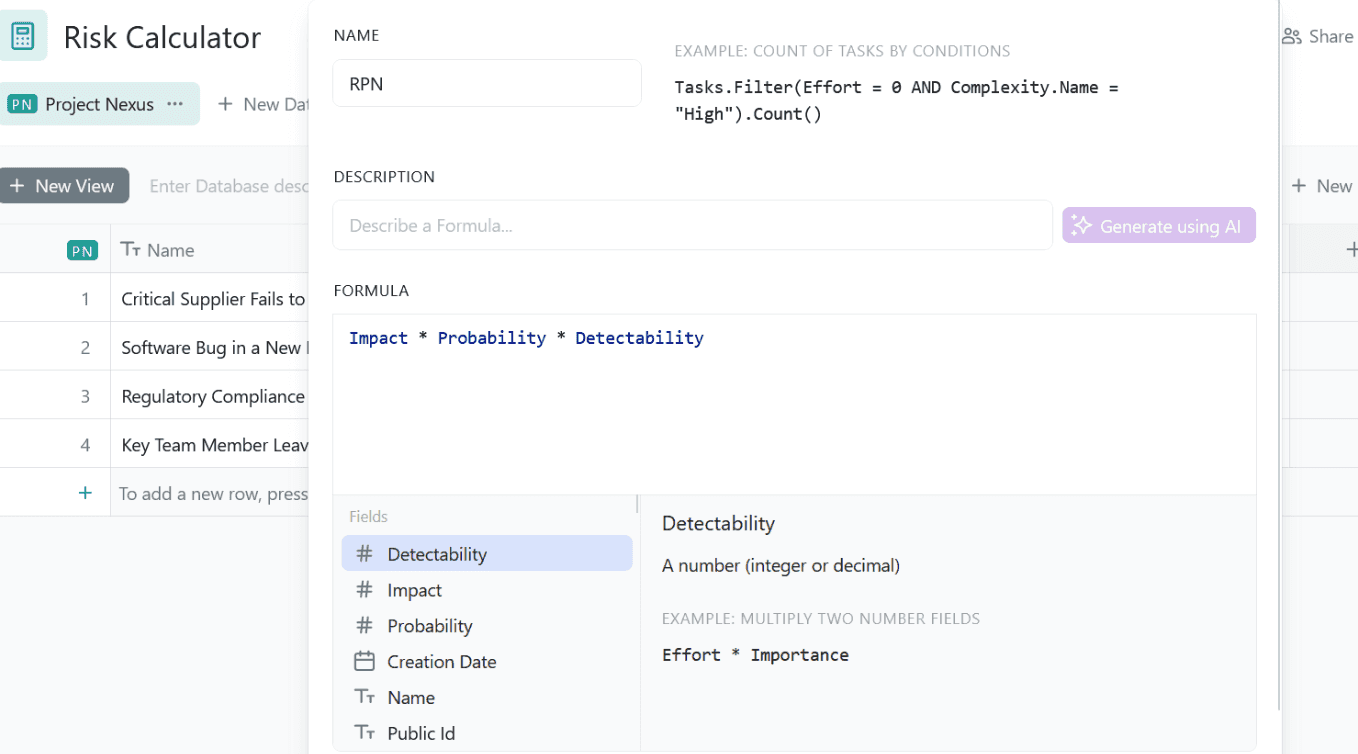Click the sparkle icon on Generate using AI

[x=1081, y=225]
